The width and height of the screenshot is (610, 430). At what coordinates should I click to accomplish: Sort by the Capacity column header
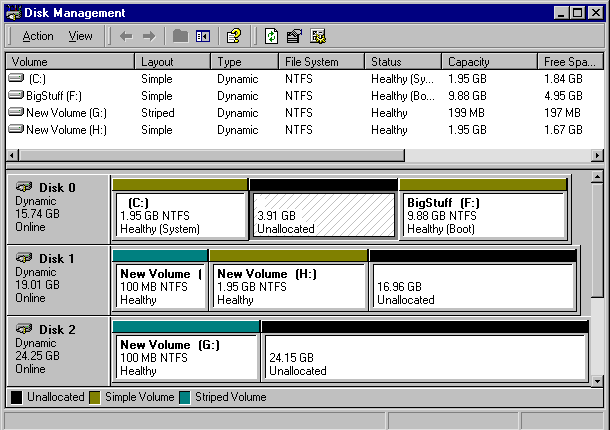pos(489,61)
